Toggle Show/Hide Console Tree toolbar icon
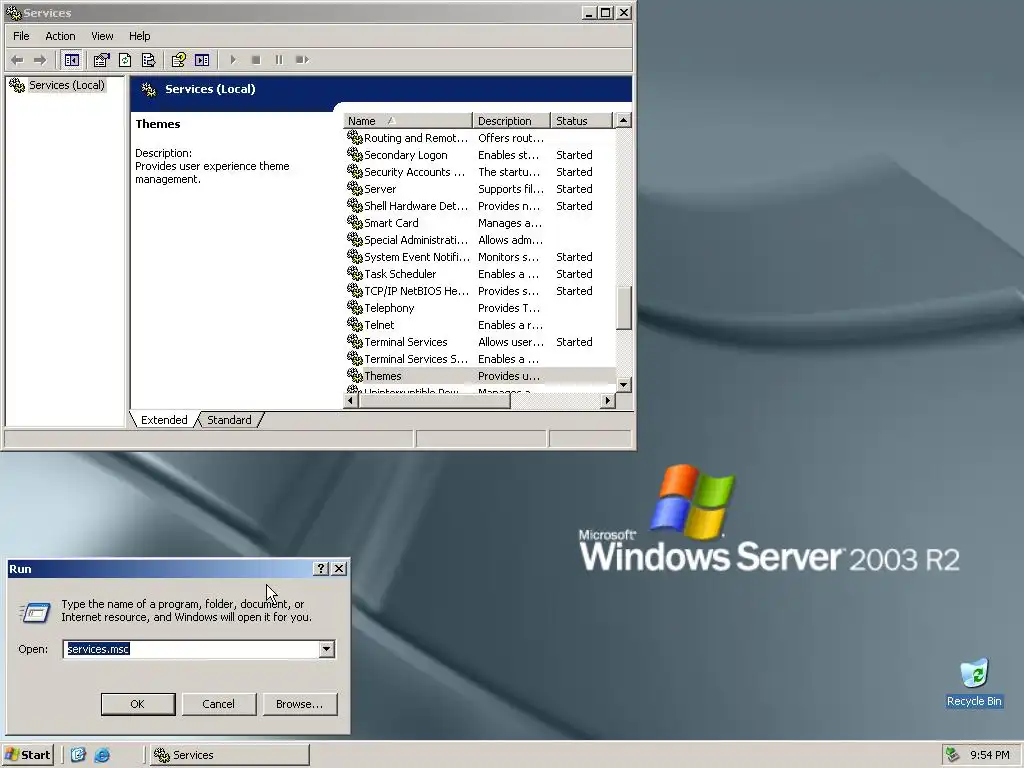The image size is (1024, 768). pos(72,60)
